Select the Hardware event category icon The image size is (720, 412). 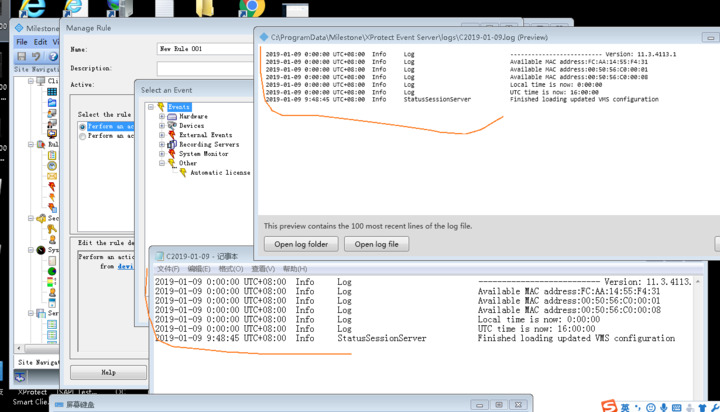point(172,117)
